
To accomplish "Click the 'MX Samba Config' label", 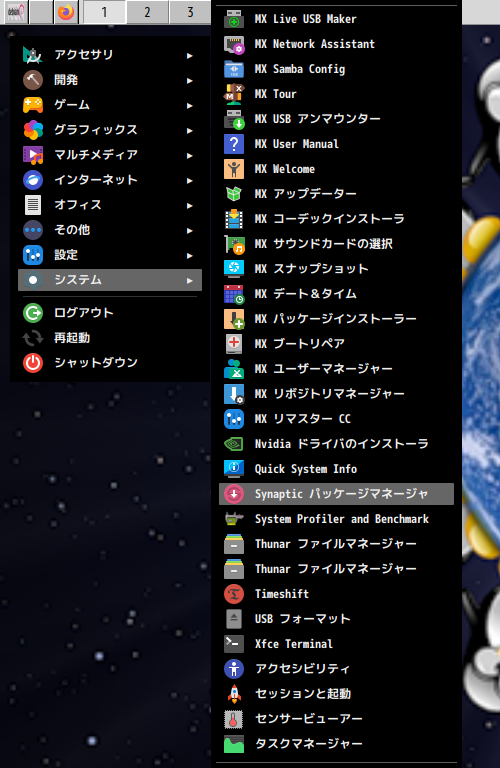I will pyautogui.click(x=300, y=69).
